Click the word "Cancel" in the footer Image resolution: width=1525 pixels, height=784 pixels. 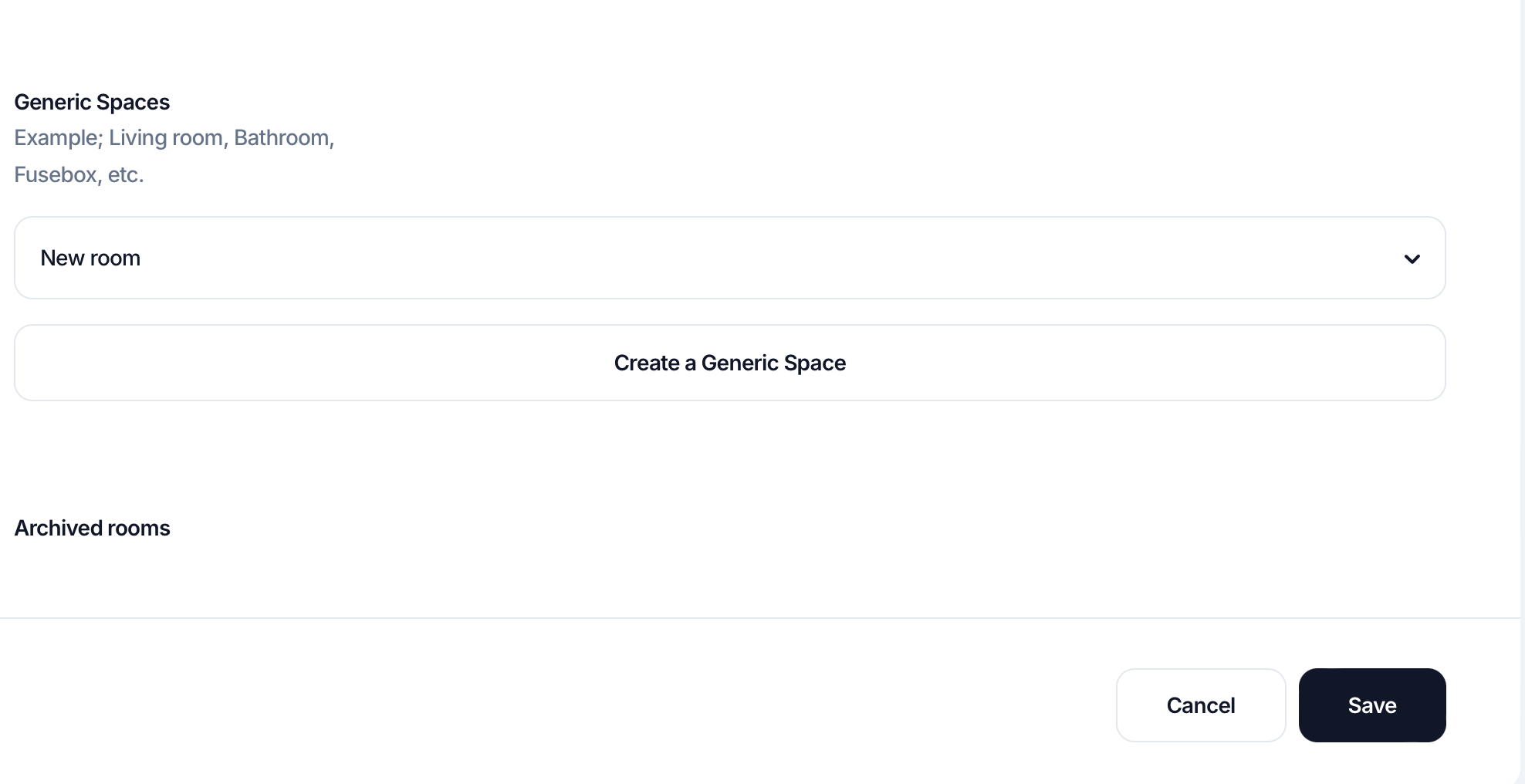[x=1200, y=705]
